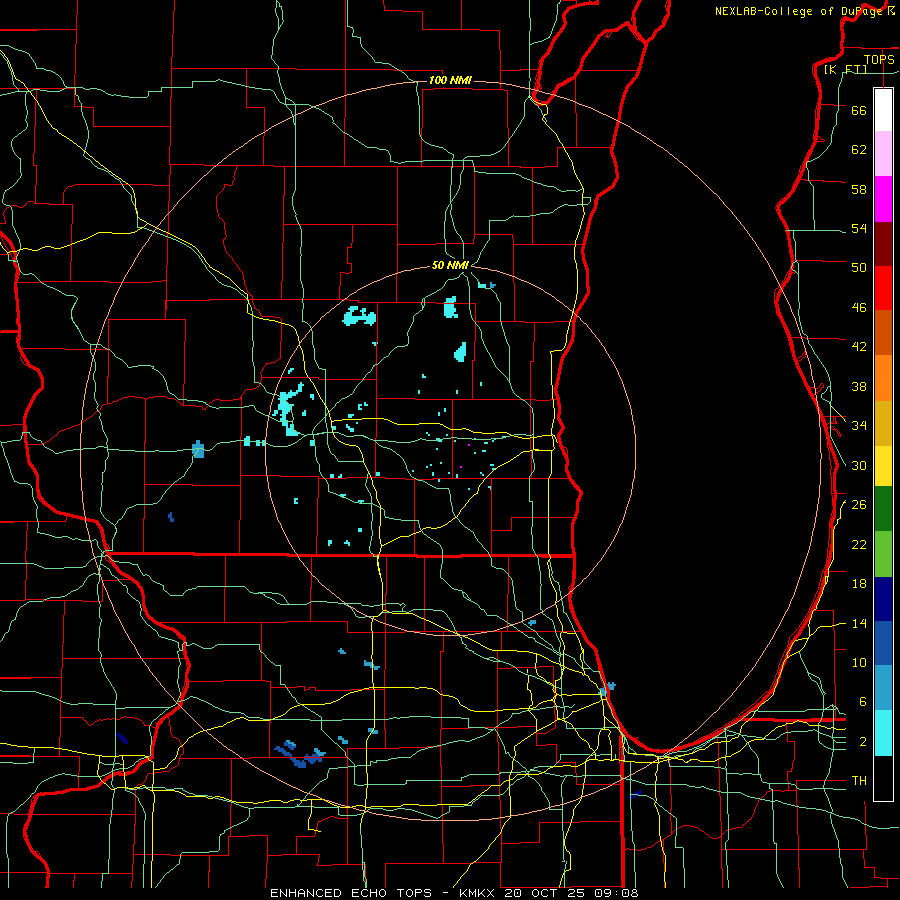Click the 46 legend value
The height and width of the screenshot is (900, 900).
tap(859, 308)
